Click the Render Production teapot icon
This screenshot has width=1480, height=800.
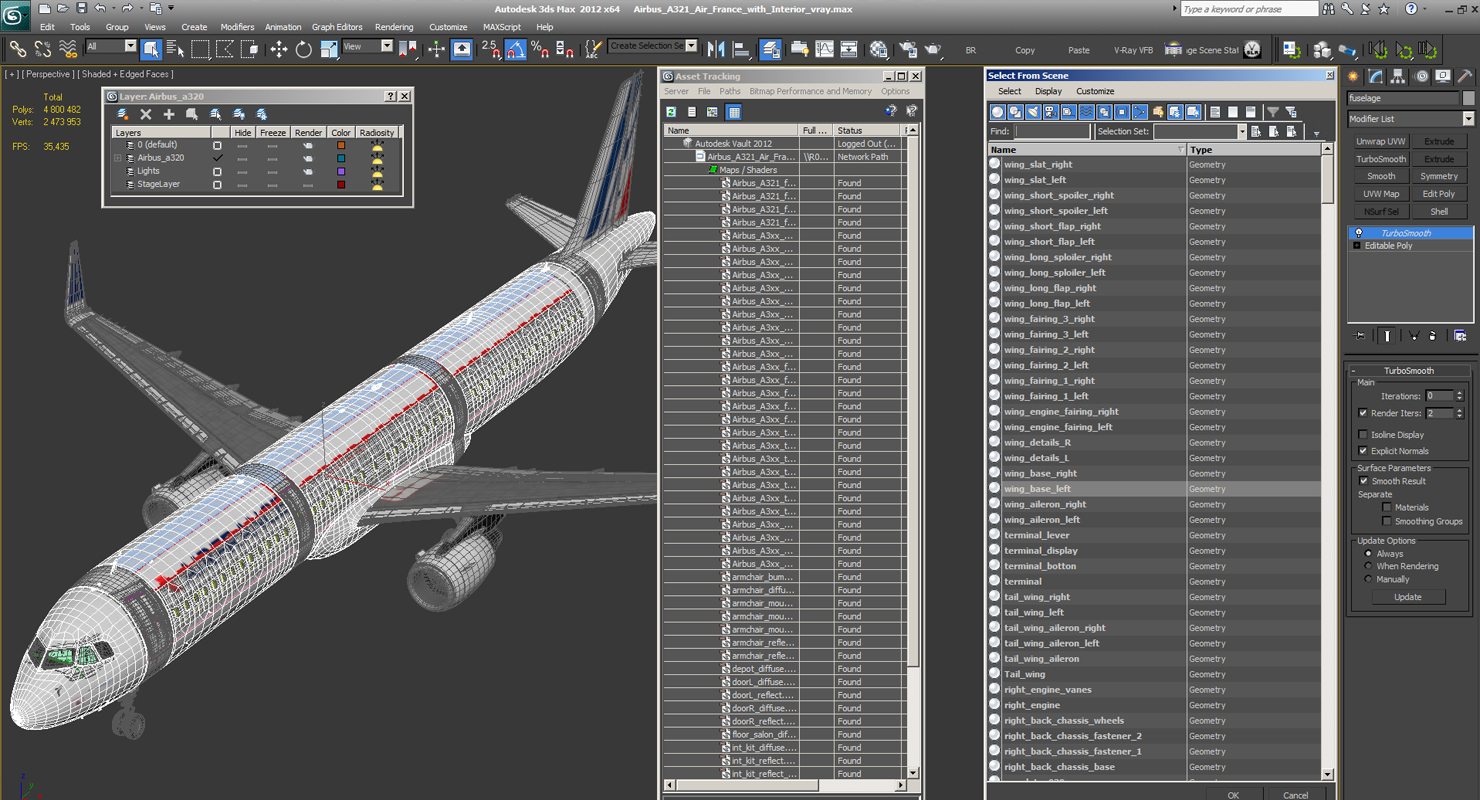933,48
